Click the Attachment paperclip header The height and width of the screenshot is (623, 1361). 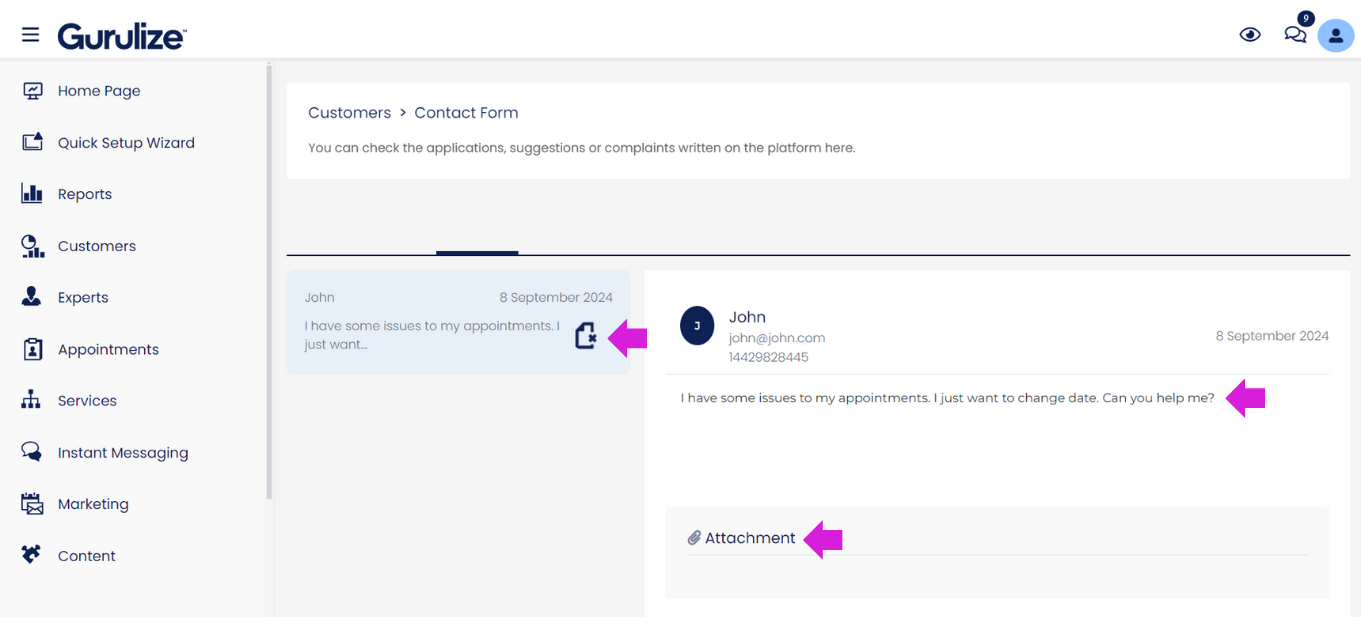pyautogui.click(x=742, y=538)
